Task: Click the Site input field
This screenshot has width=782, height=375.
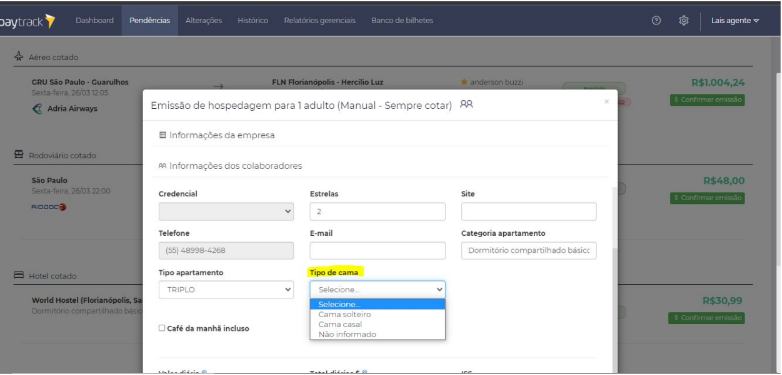Action: (529, 211)
